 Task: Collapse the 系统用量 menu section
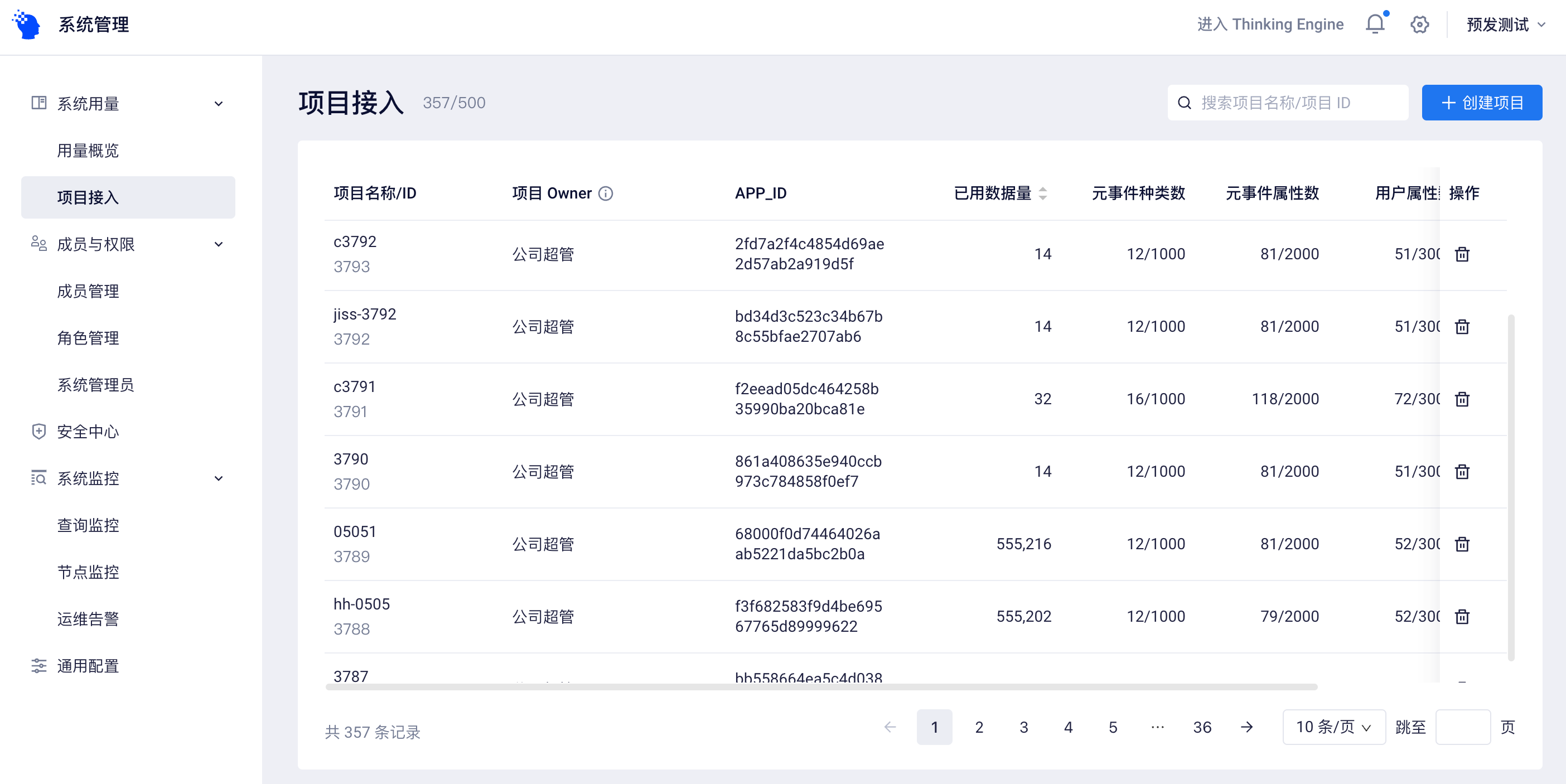[218, 104]
